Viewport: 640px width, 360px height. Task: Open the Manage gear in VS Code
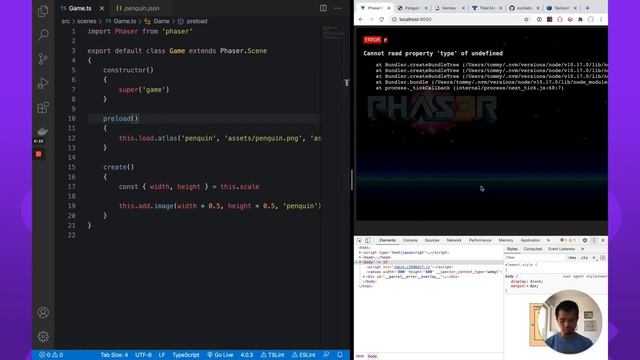point(43,336)
